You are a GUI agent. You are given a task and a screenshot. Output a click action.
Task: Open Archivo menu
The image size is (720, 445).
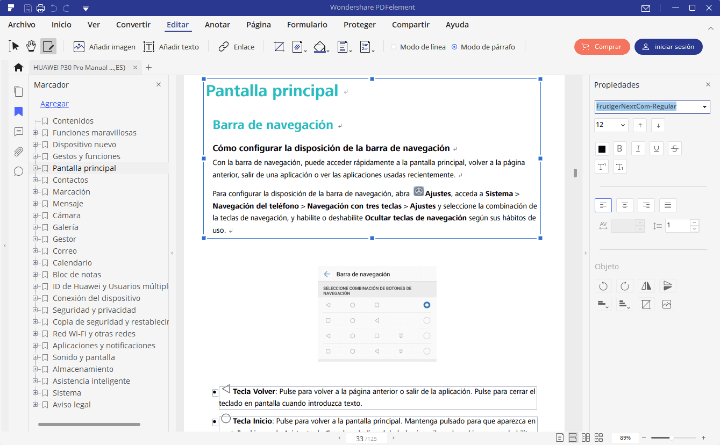click(22, 25)
